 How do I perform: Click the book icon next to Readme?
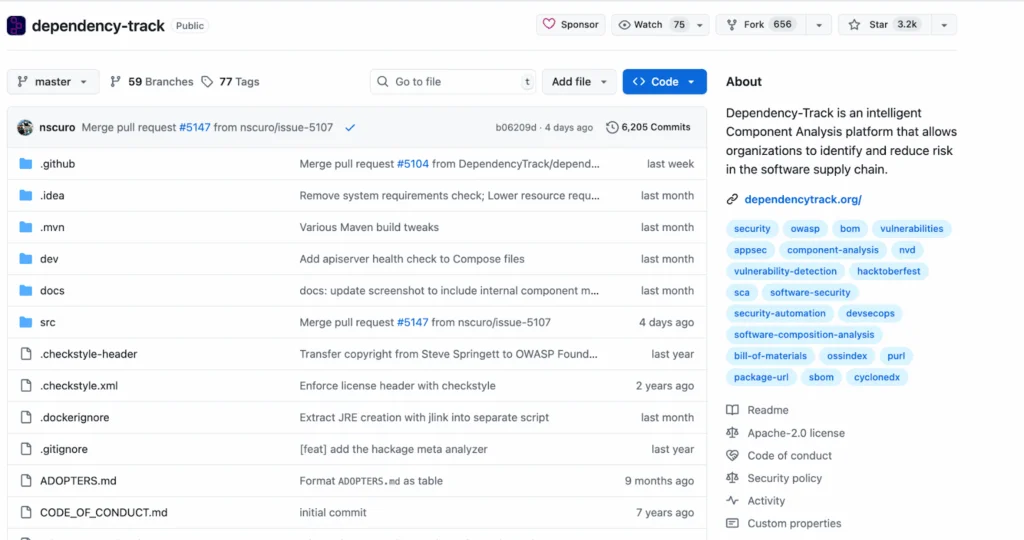(732, 410)
